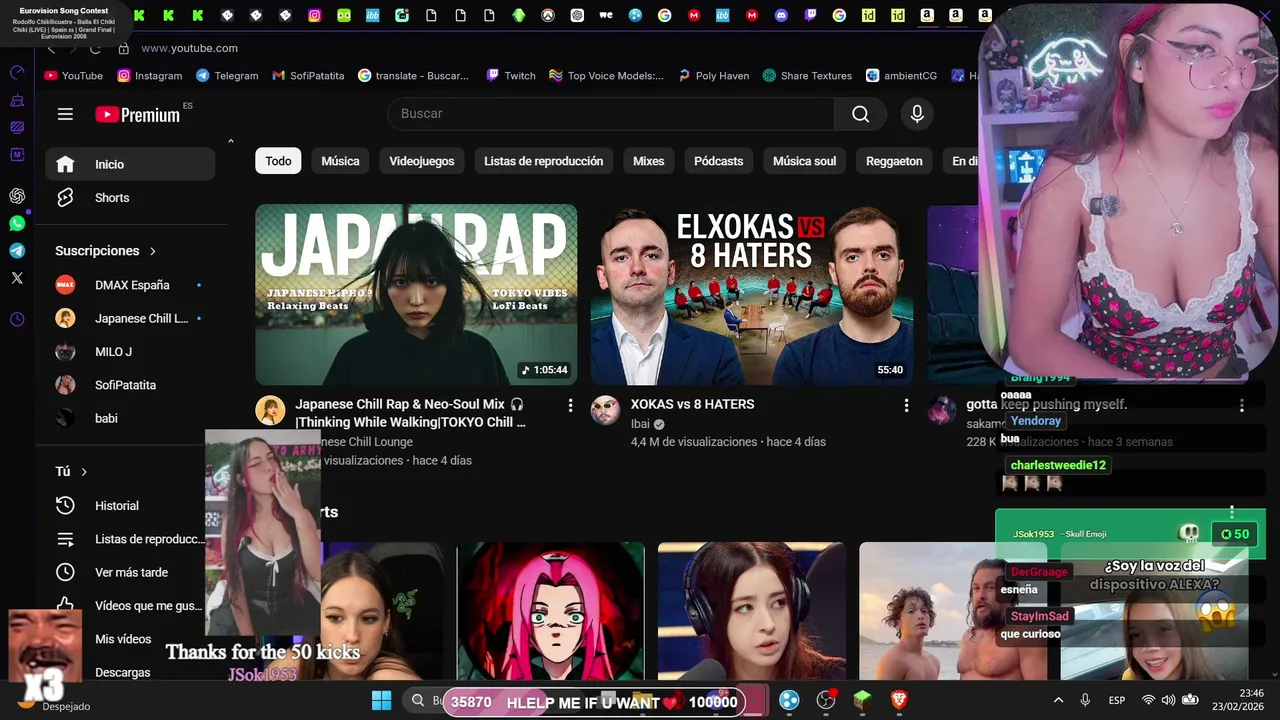The height and width of the screenshot is (720, 1280).
Task: Expand the Suscripciones section chevron
Action: click(153, 251)
